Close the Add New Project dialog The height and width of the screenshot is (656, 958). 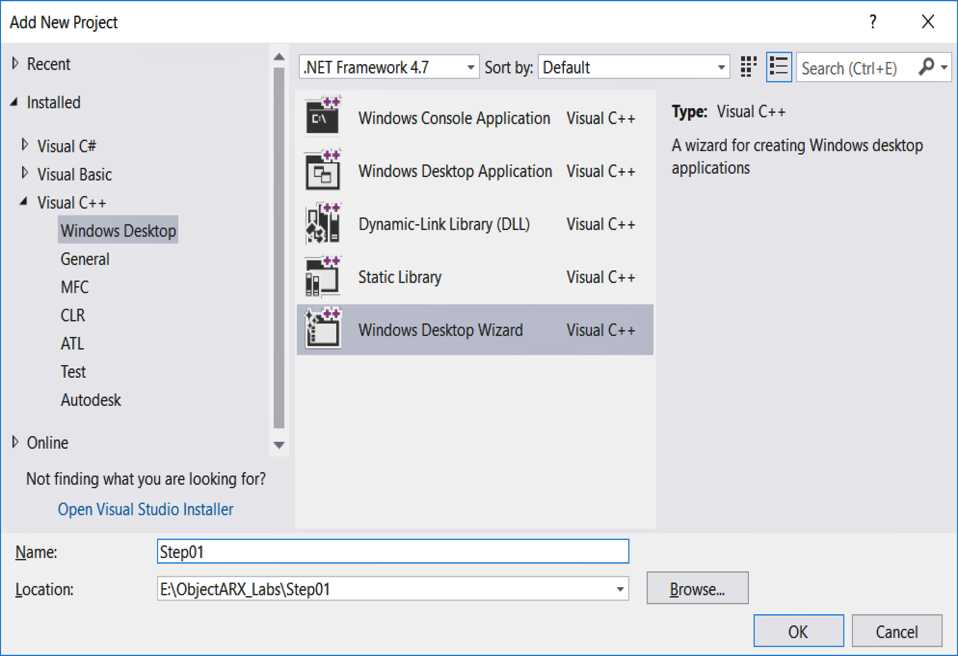(927, 22)
